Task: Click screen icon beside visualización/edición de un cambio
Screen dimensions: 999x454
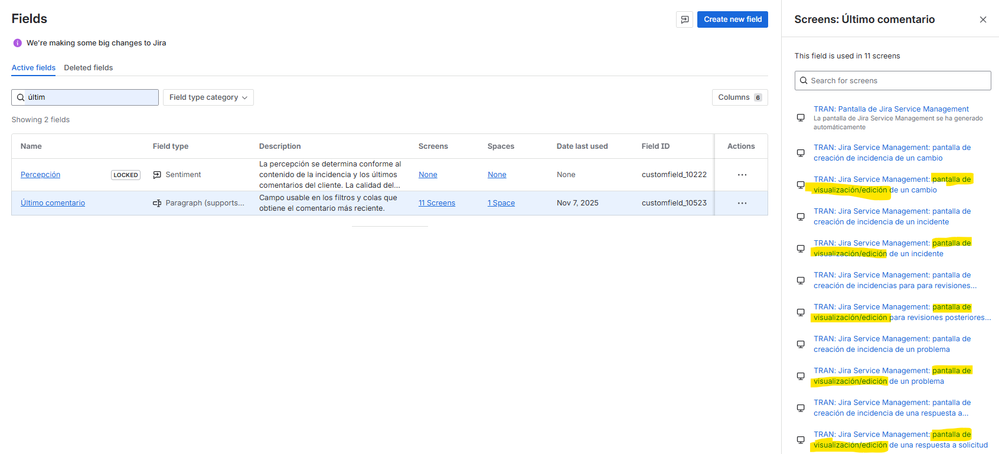Action: pyautogui.click(x=801, y=185)
